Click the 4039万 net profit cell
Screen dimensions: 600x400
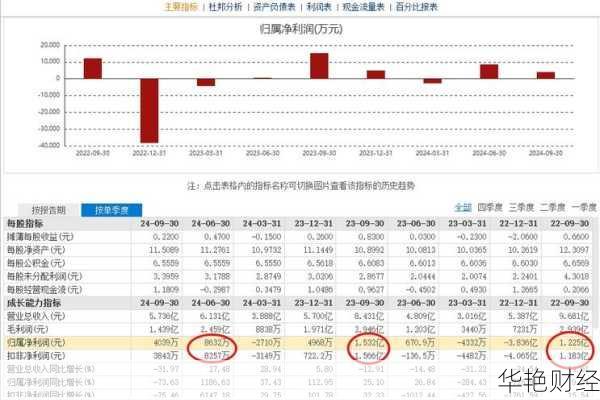[x=166, y=343]
